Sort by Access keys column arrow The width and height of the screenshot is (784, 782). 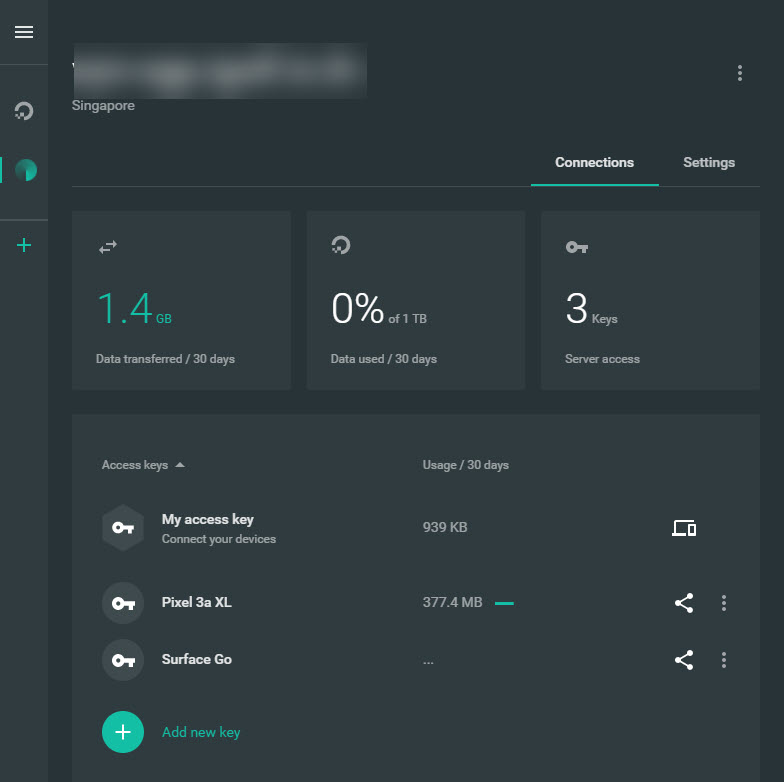pos(180,465)
